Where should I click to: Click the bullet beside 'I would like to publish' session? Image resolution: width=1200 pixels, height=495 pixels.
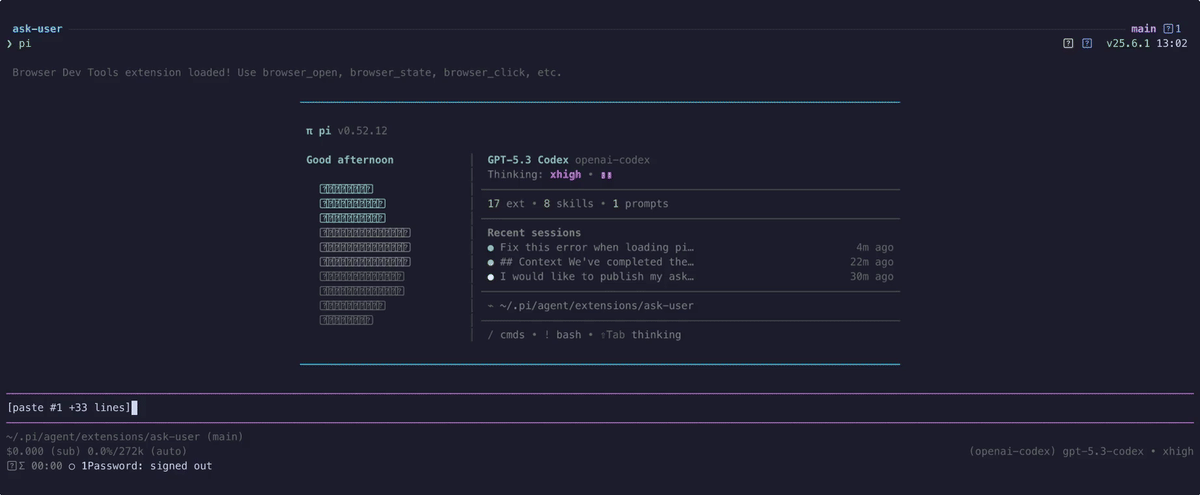[x=491, y=277]
